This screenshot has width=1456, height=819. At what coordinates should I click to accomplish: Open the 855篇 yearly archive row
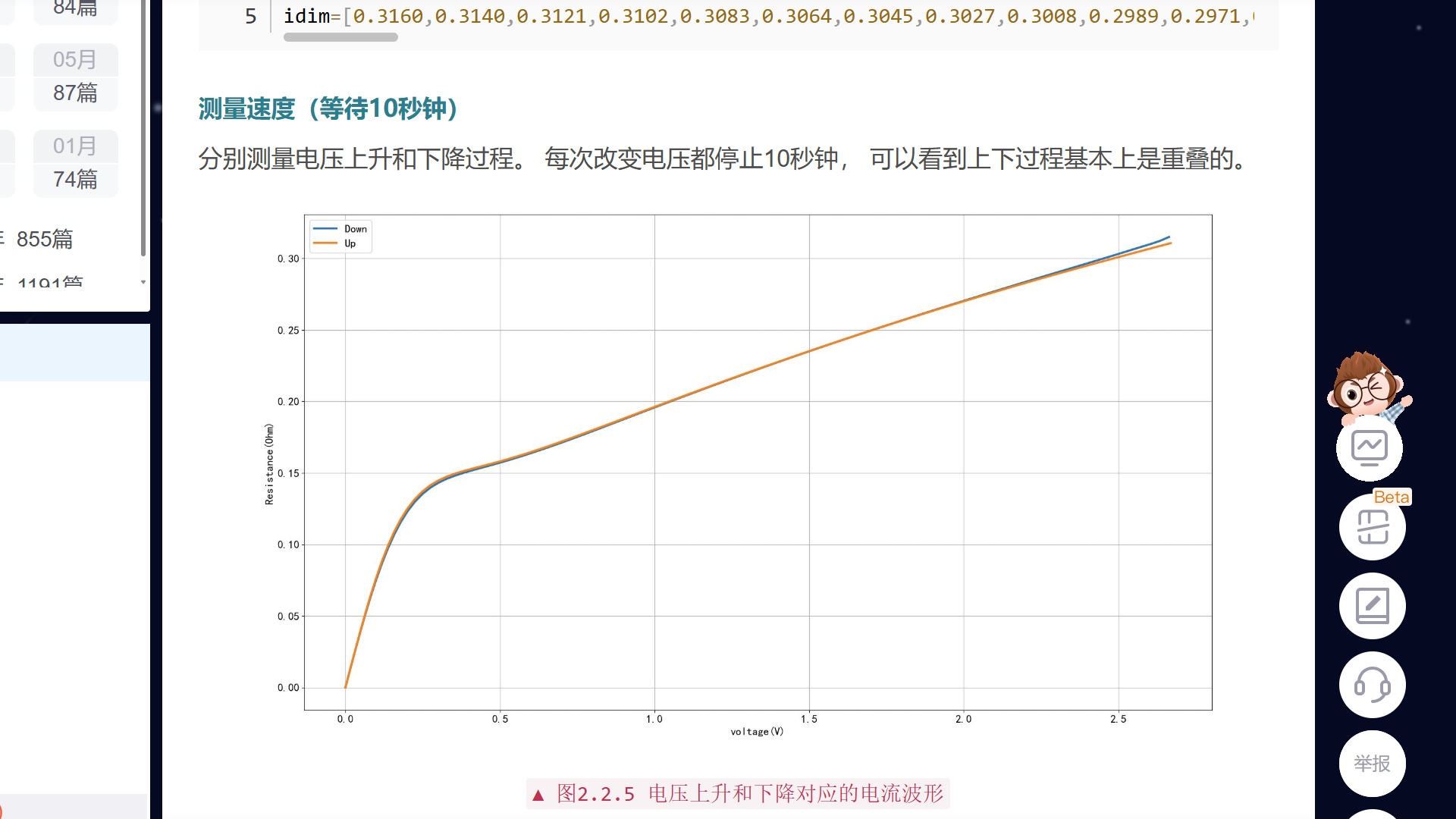point(45,239)
